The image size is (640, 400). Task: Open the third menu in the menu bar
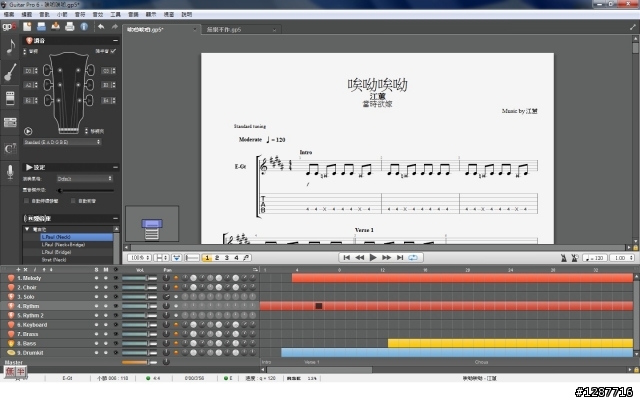(x=44, y=14)
